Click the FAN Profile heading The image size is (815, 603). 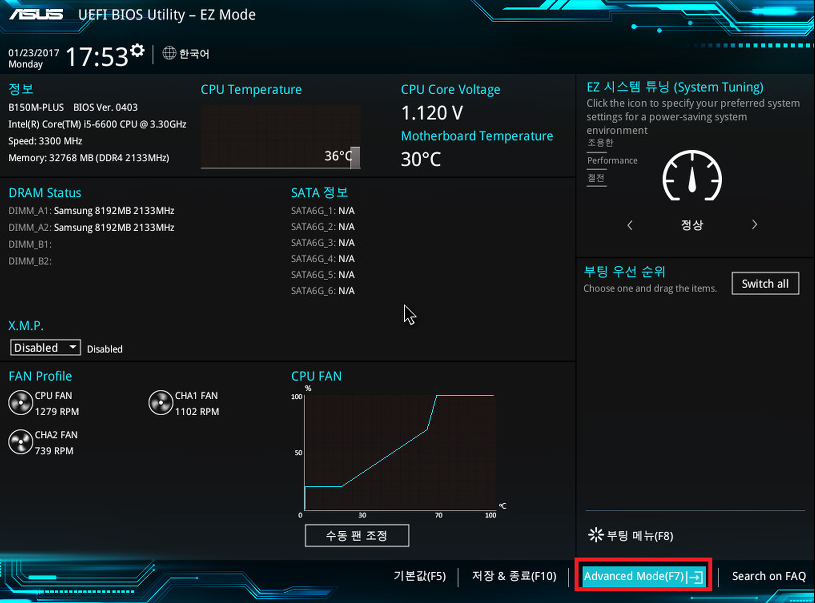pos(40,376)
